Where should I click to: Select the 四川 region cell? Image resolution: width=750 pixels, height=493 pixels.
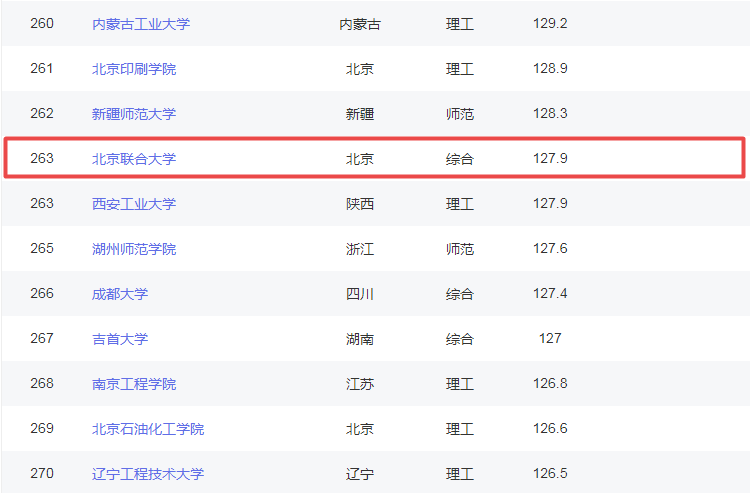pyautogui.click(x=360, y=294)
